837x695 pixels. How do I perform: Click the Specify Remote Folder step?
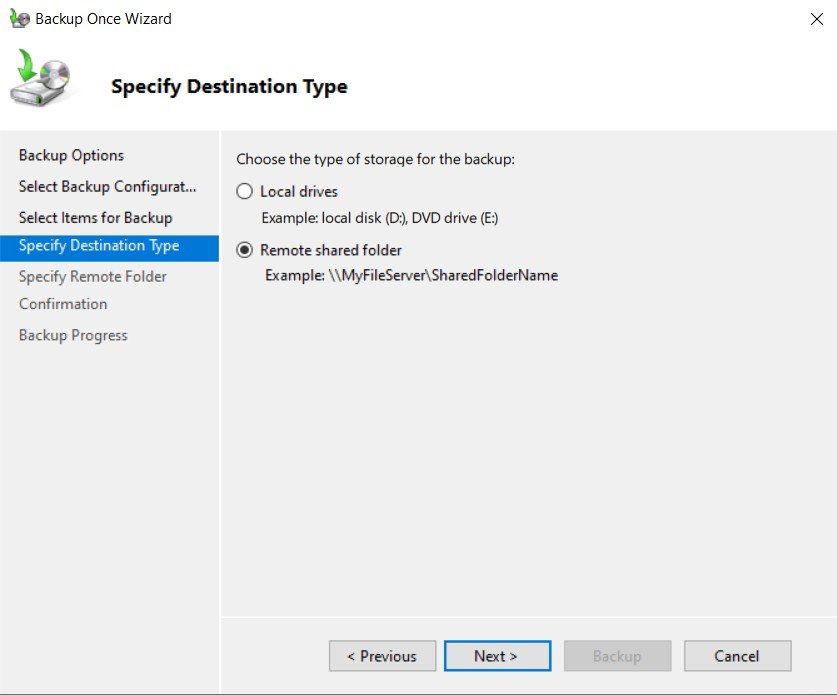93,277
